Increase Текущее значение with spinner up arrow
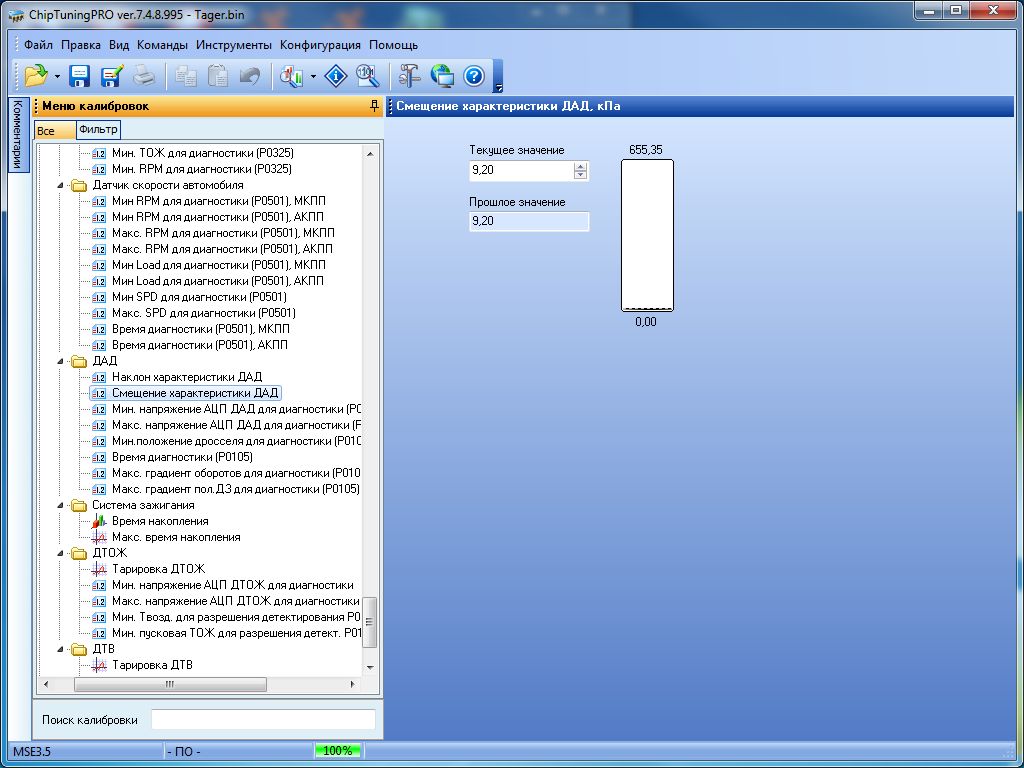The width and height of the screenshot is (1024, 768). [x=580, y=166]
